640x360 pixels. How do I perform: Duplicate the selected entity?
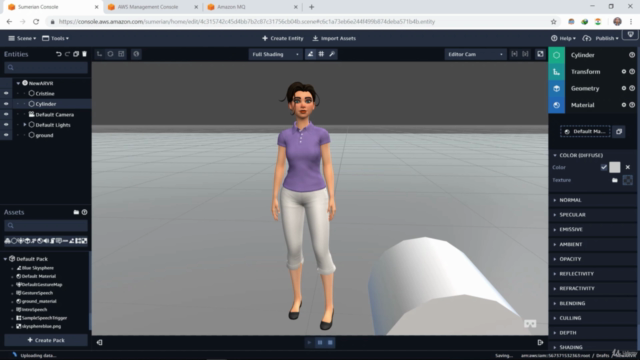[76, 54]
